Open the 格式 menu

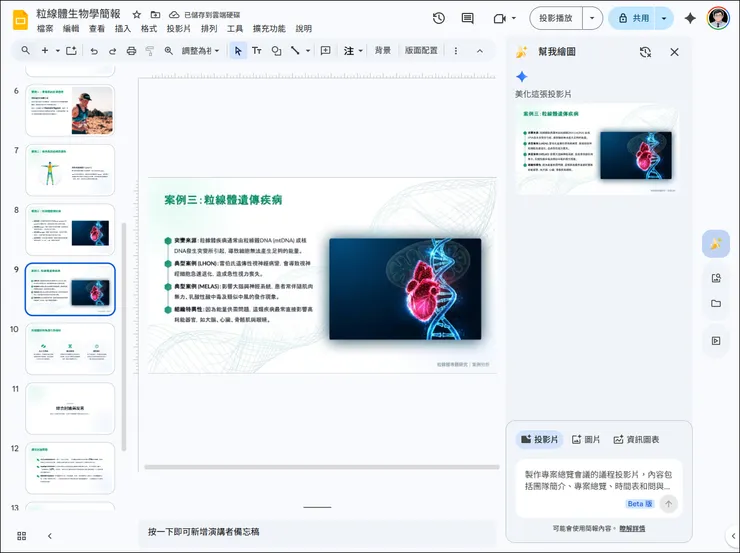click(x=149, y=29)
